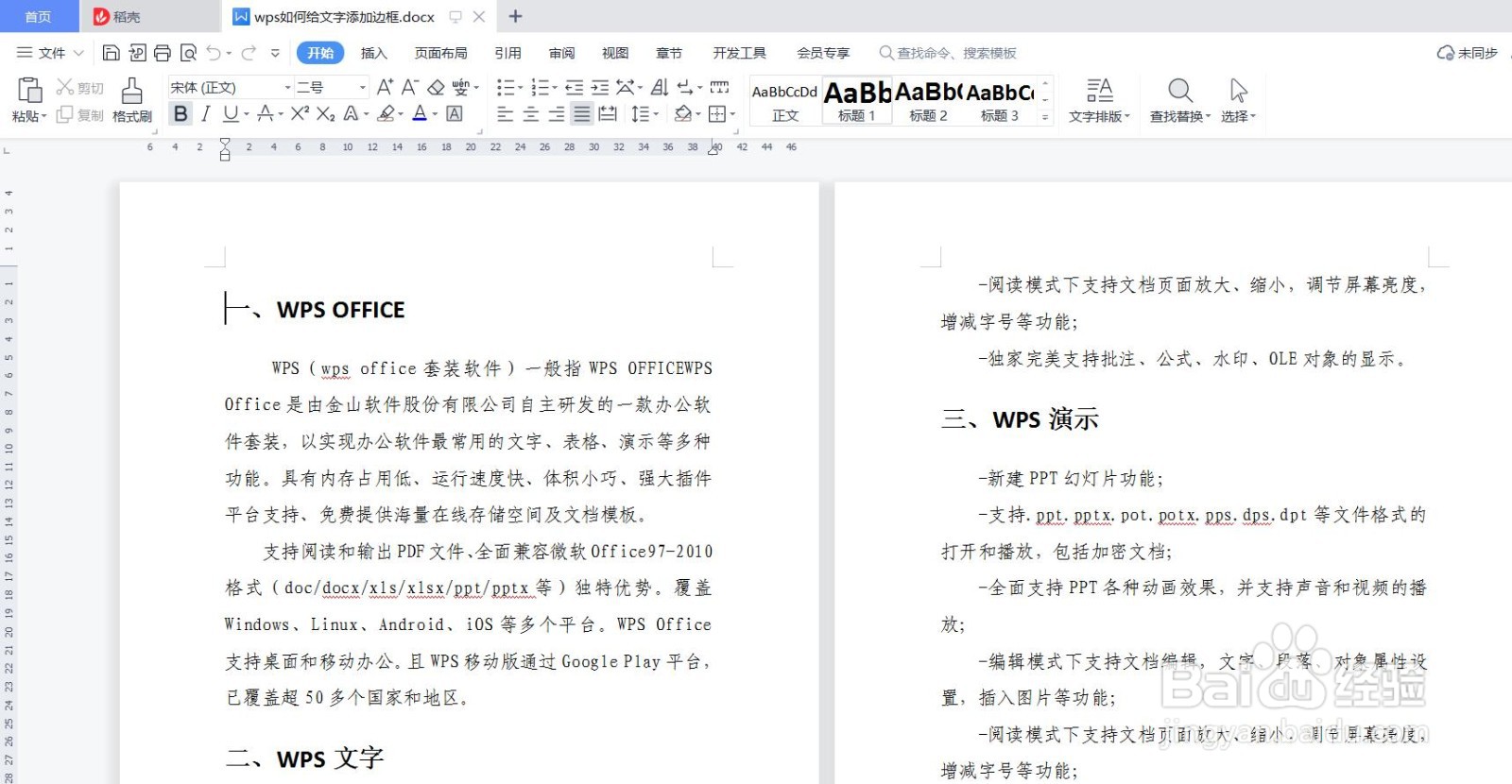Toggle Subscript X₂ formatting
1512x784 pixels.
pyautogui.click(x=325, y=114)
